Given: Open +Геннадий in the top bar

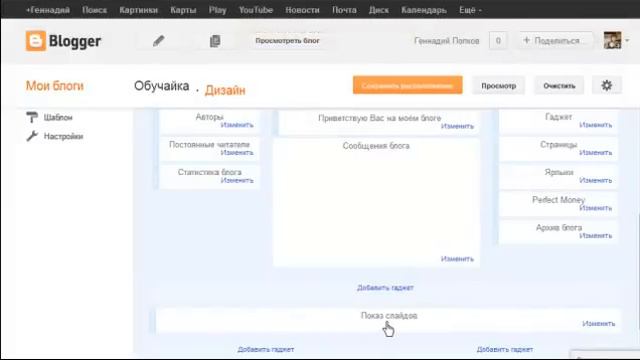Looking at the screenshot, I should 48,10.
